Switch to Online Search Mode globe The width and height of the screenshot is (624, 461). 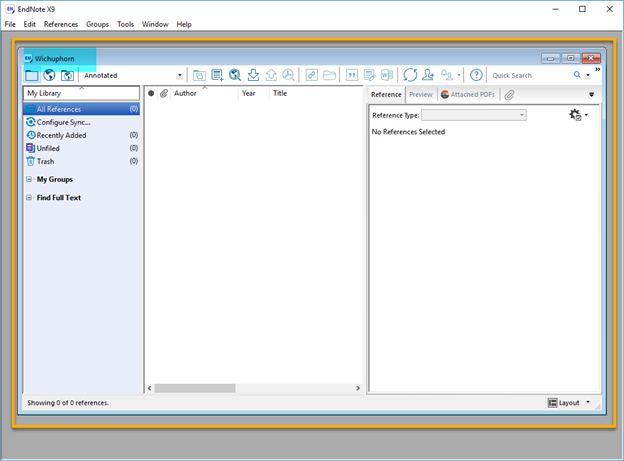[x=49, y=75]
